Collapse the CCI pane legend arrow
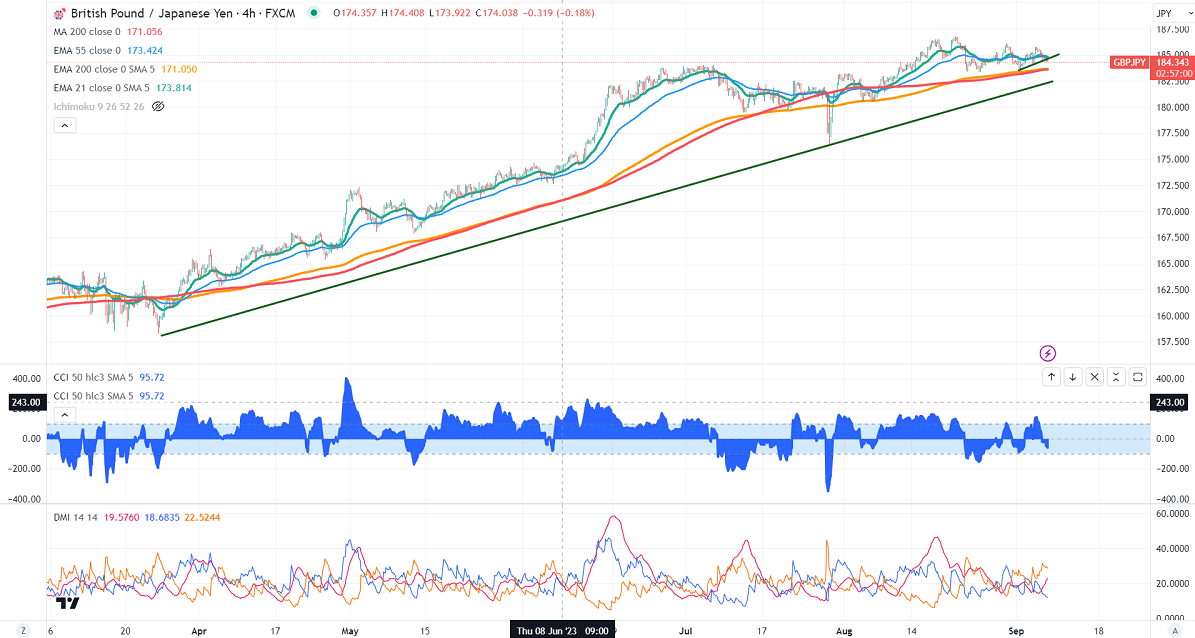1195x638 pixels. [x=65, y=415]
